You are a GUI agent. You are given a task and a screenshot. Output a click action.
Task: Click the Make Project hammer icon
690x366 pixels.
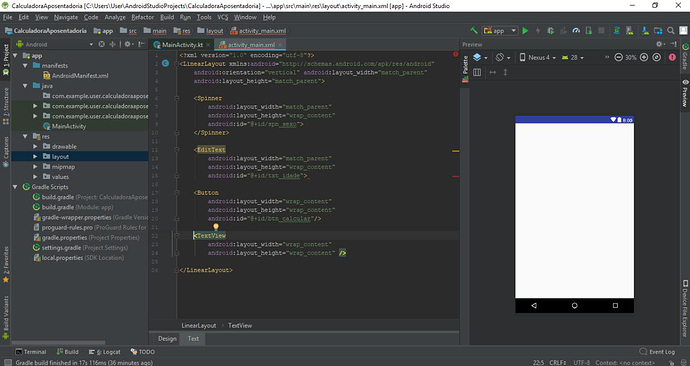474,31
